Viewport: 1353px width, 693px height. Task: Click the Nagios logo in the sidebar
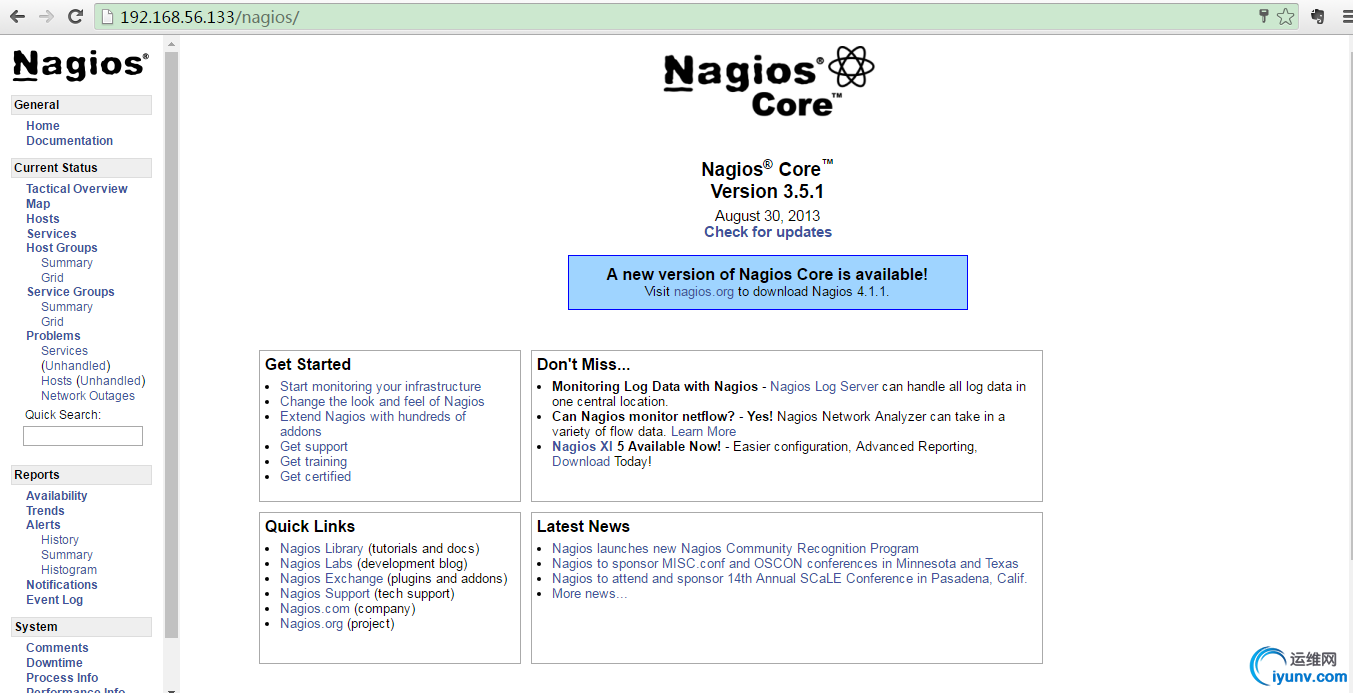[80, 65]
